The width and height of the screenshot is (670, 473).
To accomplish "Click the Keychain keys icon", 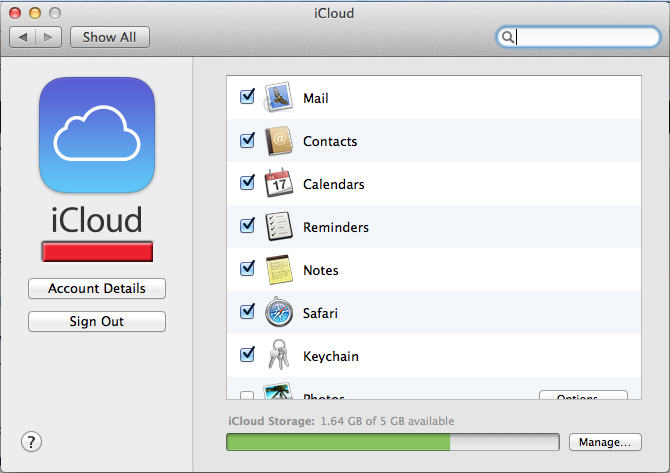I will pos(279,354).
